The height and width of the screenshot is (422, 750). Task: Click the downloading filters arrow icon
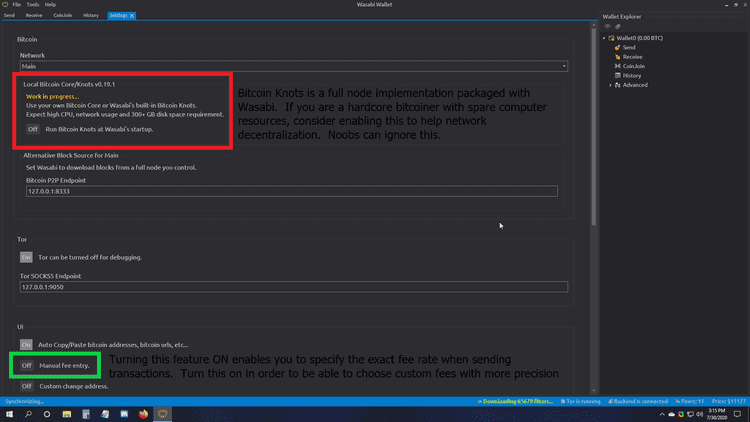(480, 401)
